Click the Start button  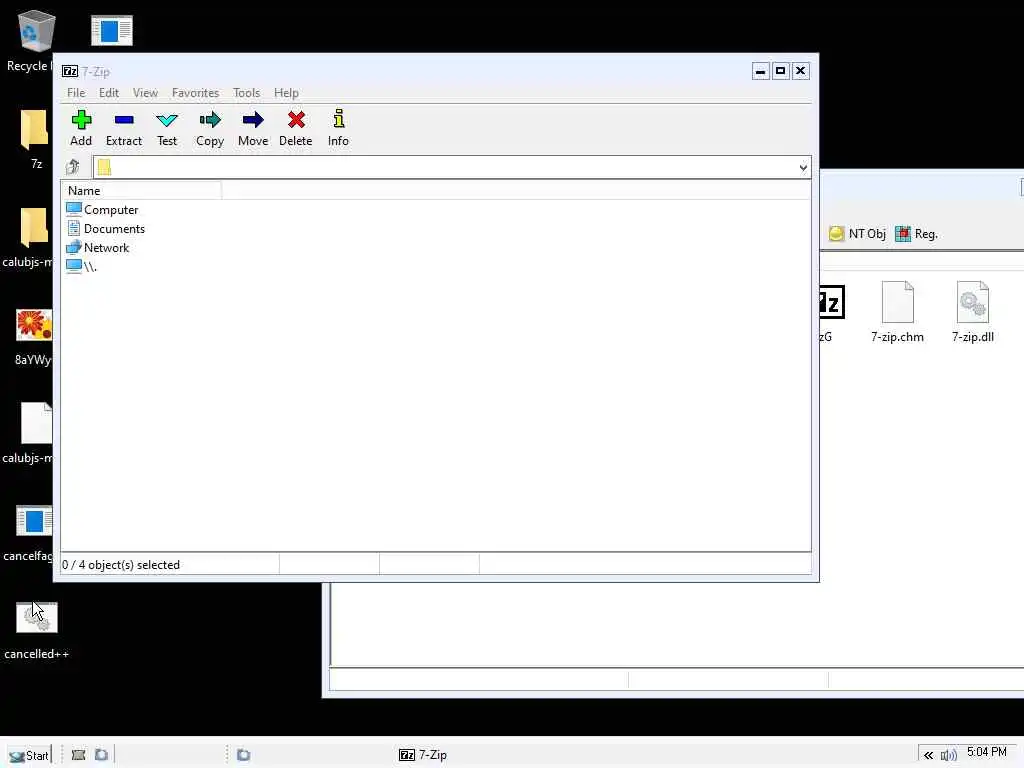tap(29, 755)
